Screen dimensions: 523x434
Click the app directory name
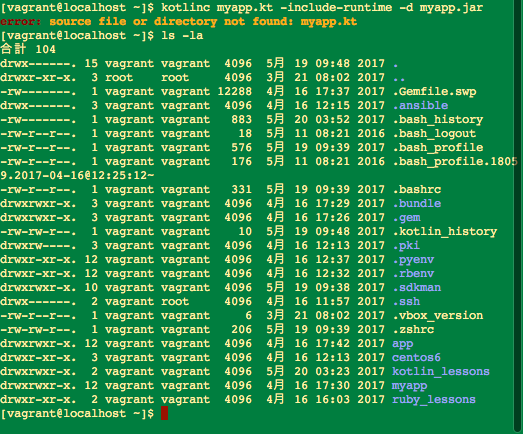[x=403, y=344]
